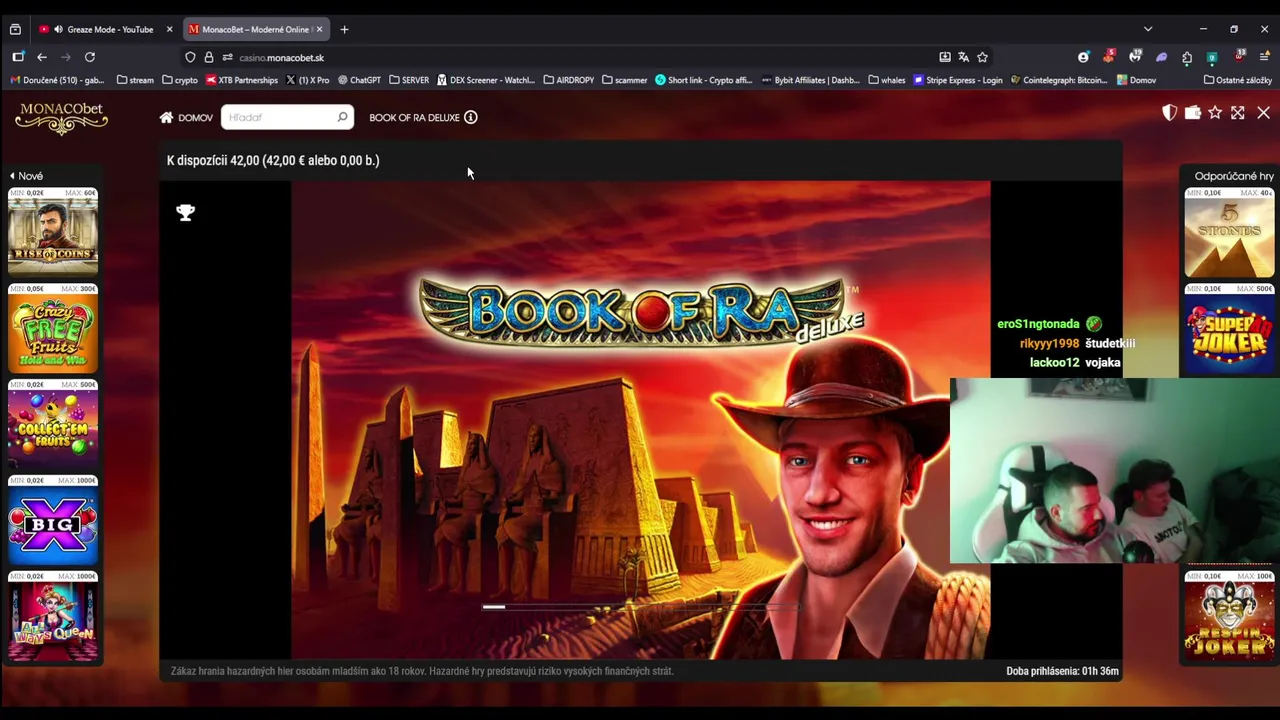
Task: Open browser hamburger menu
Action: coord(1264,57)
